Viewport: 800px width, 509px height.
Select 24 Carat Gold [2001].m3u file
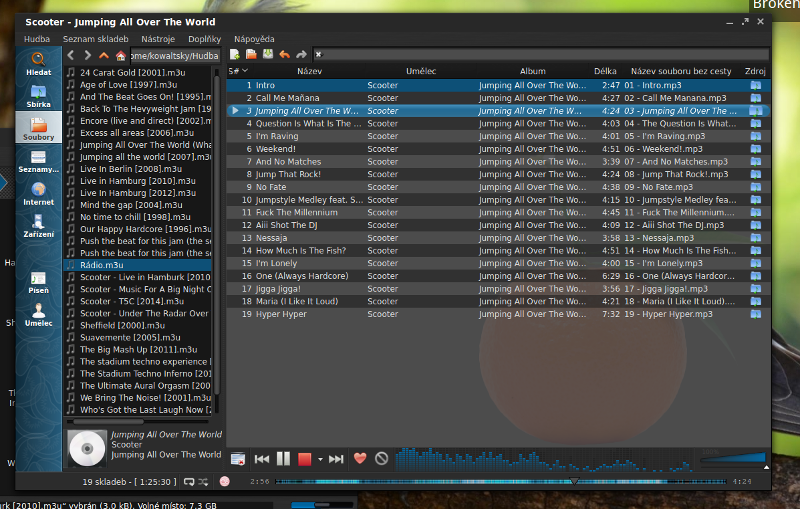[138, 72]
